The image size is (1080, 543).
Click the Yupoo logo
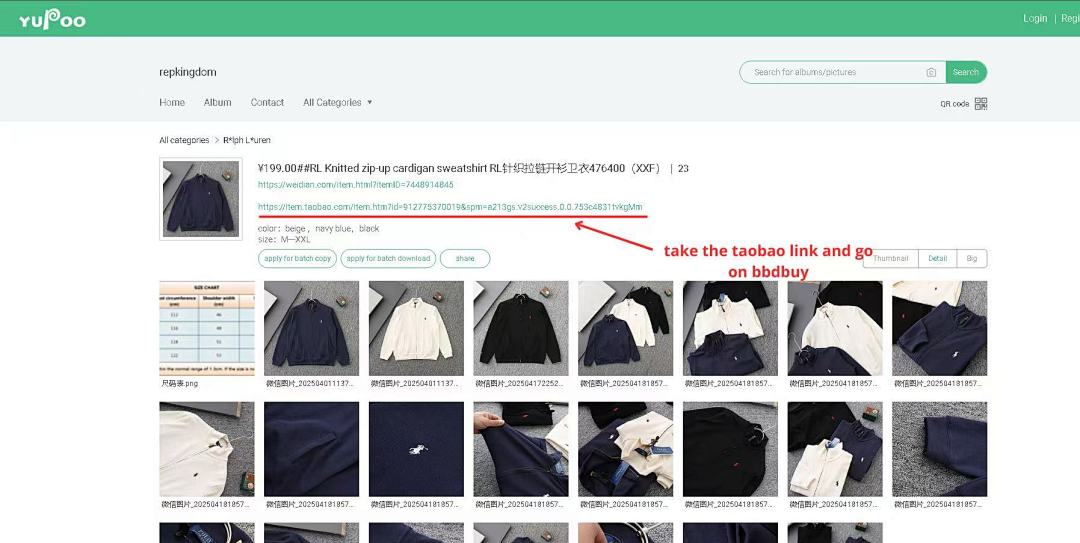click(52, 19)
